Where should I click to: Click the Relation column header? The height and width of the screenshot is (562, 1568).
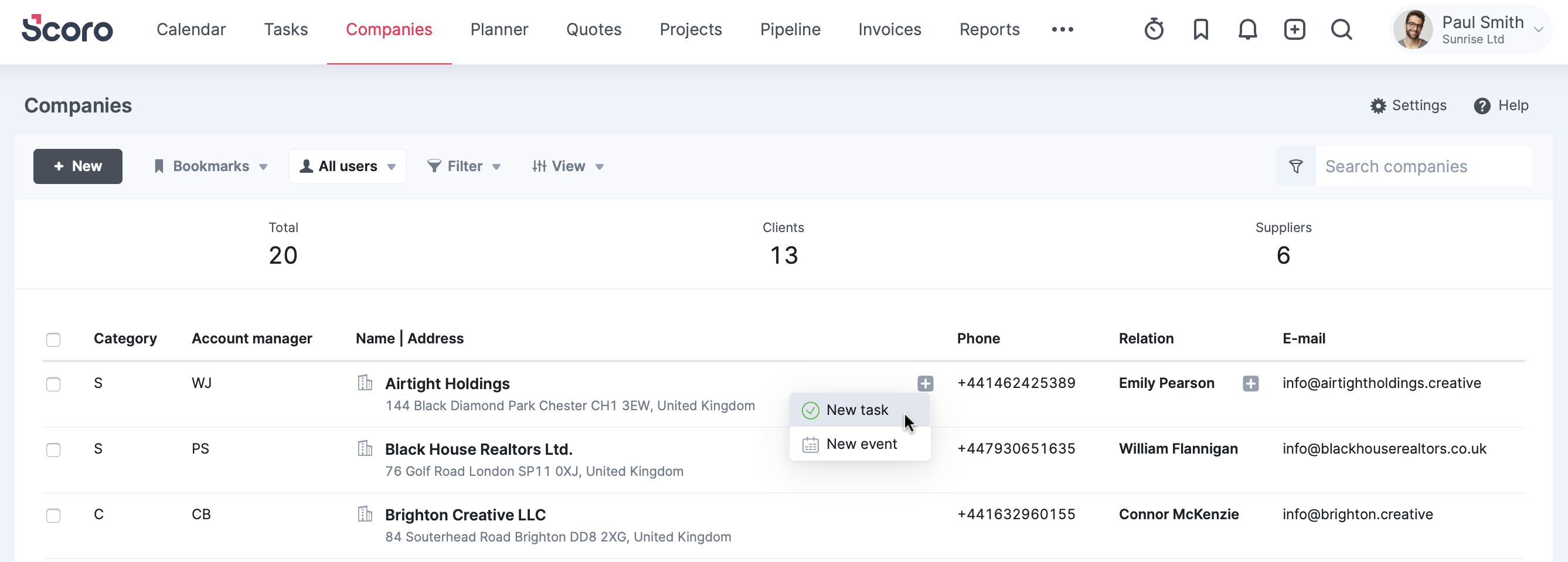pyautogui.click(x=1146, y=339)
